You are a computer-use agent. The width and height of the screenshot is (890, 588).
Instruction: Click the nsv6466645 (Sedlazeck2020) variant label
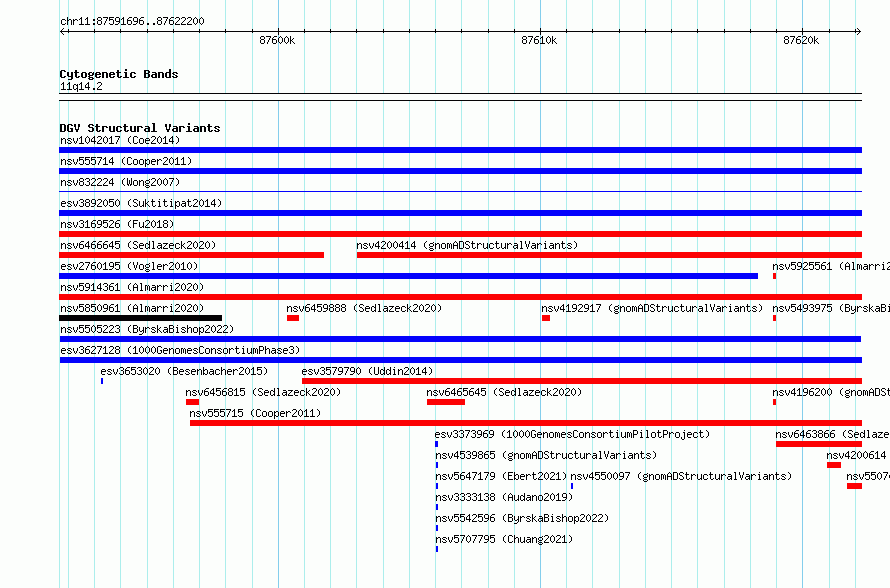click(138, 245)
